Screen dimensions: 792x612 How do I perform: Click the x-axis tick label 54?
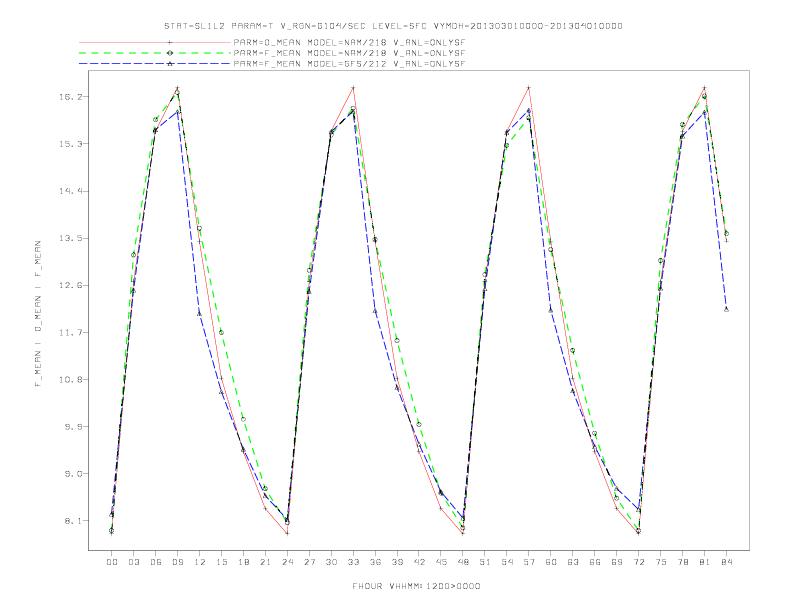tap(507, 562)
